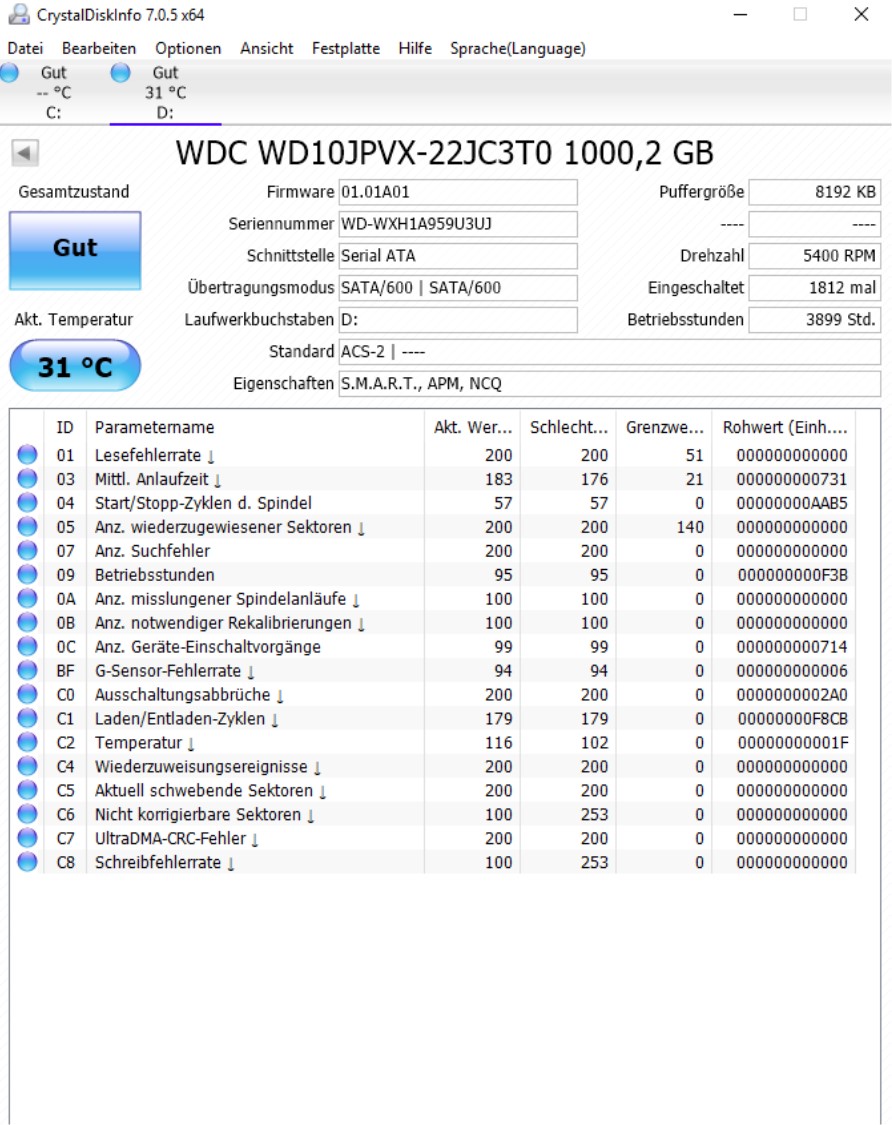Click the Eingeschaltet value 1812 mal
Viewport: 892px width, 1125px height.
(814, 288)
